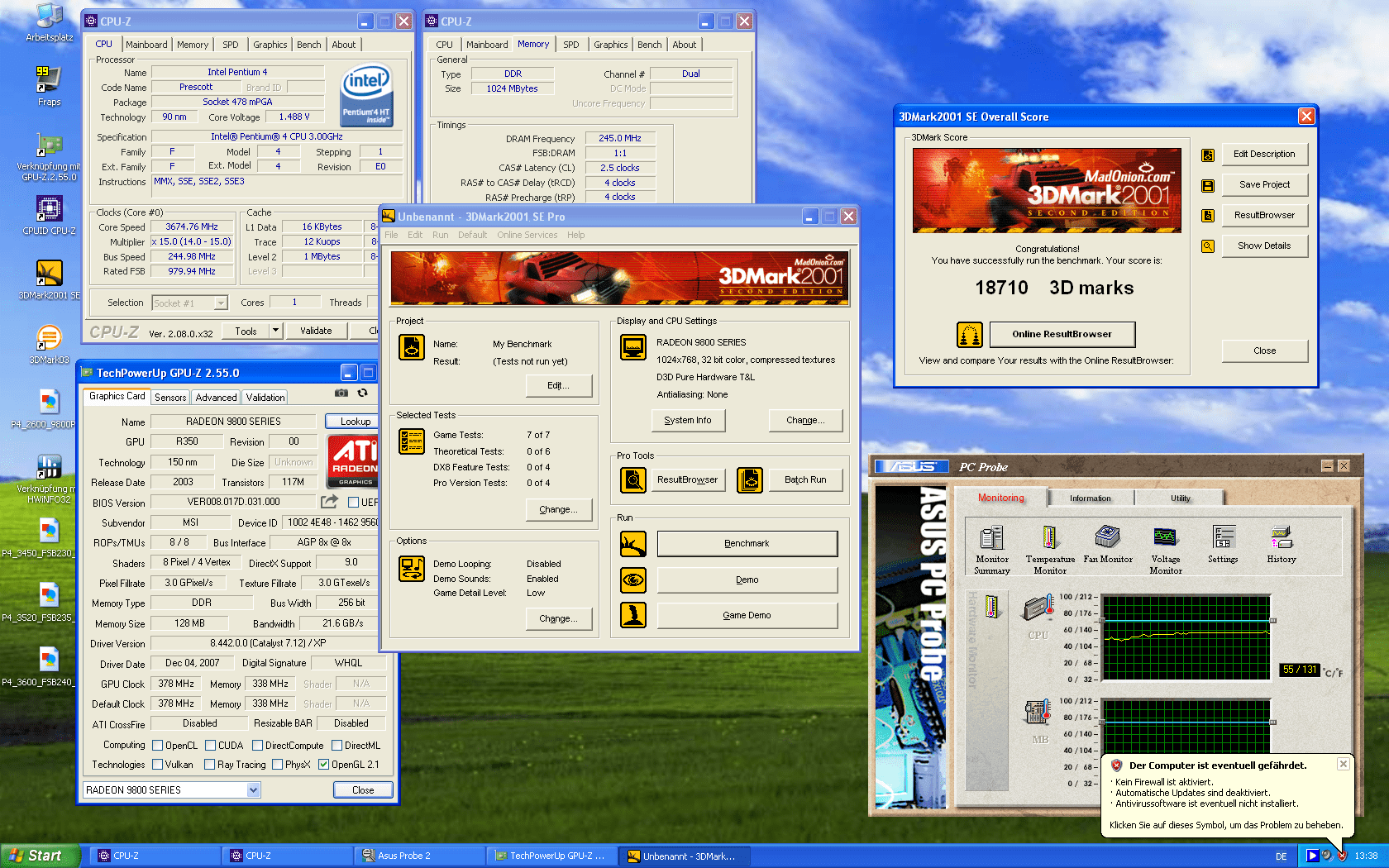Click the Game Demo icon
1389x868 pixels.
(x=633, y=615)
